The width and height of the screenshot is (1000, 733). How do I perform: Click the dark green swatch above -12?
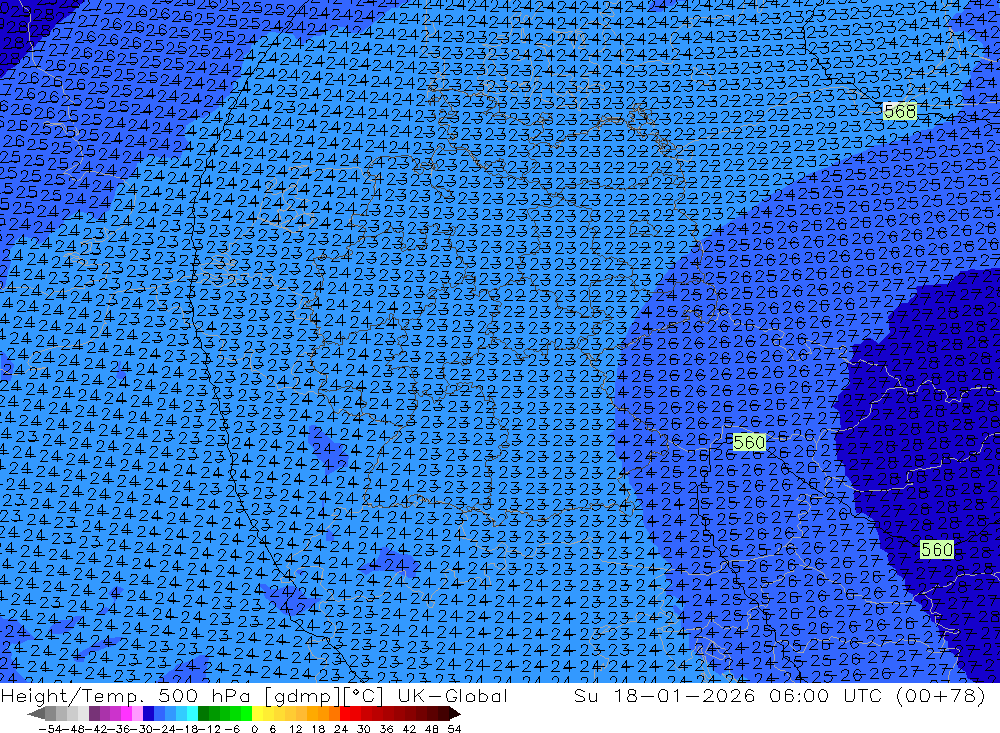pos(203,713)
